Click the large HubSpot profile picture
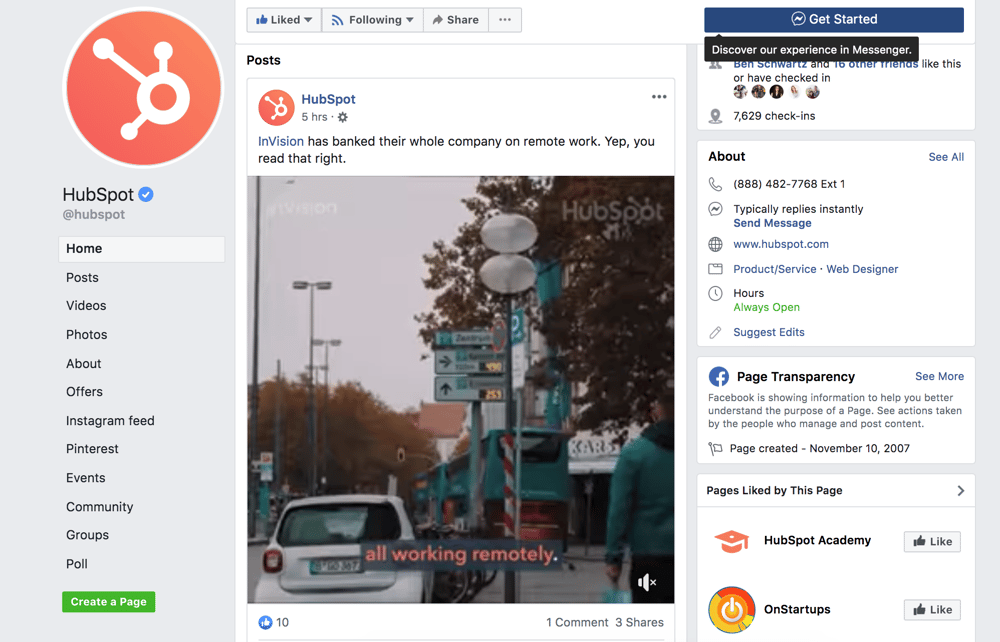This screenshot has width=1000, height=642. (x=143, y=87)
